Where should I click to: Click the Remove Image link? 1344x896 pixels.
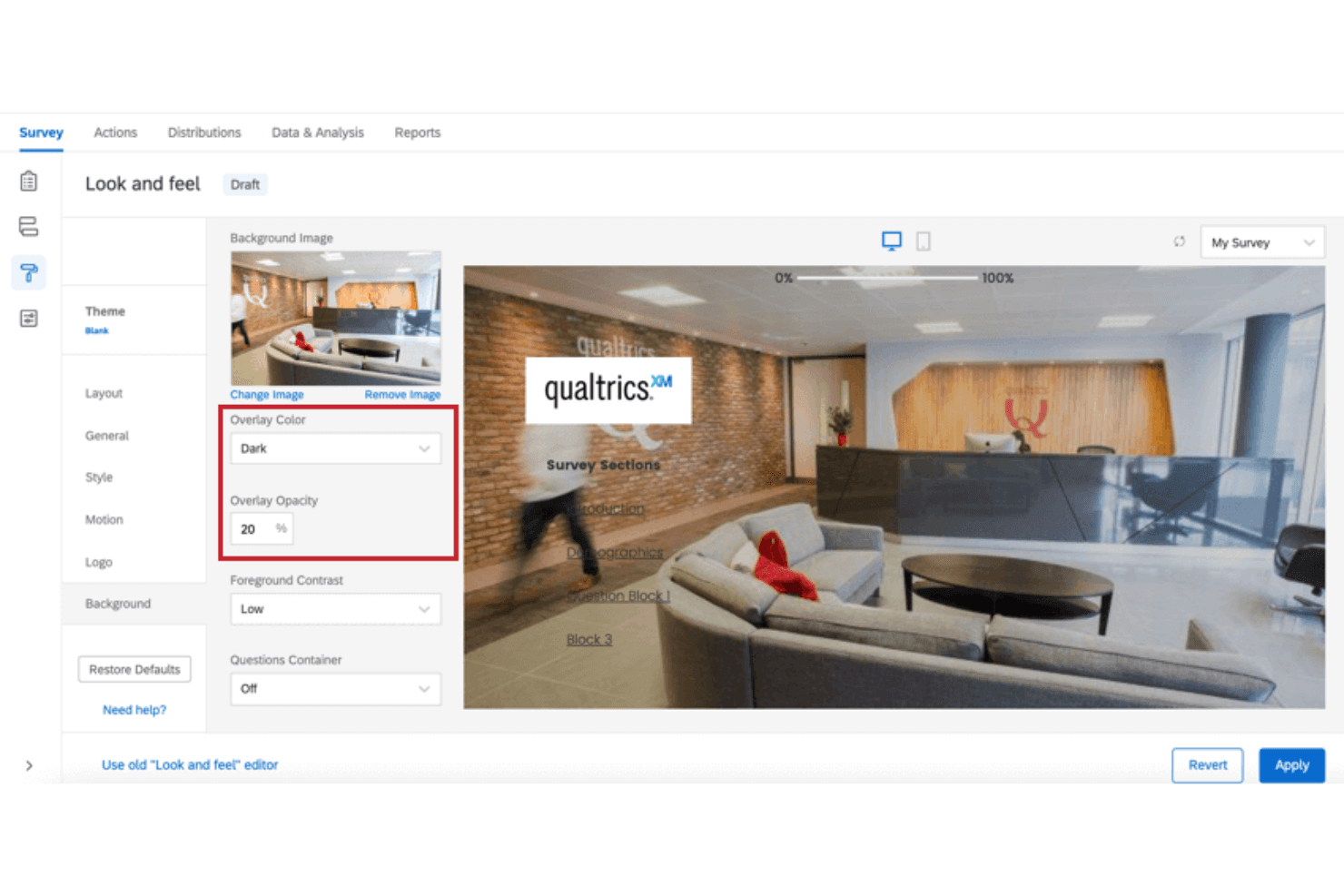402,395
